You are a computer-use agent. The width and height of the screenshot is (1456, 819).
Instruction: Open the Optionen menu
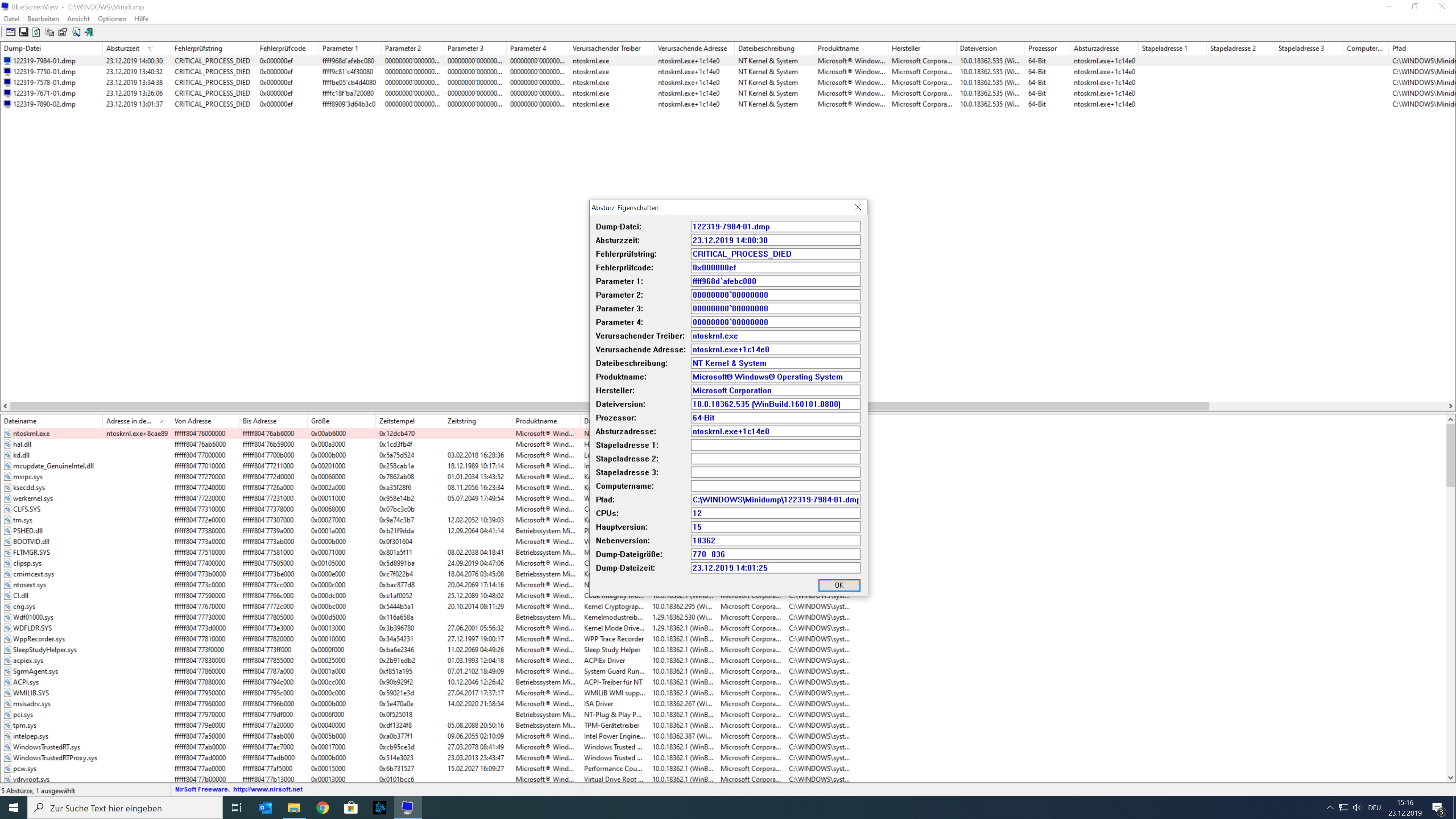tap(112, 19)
